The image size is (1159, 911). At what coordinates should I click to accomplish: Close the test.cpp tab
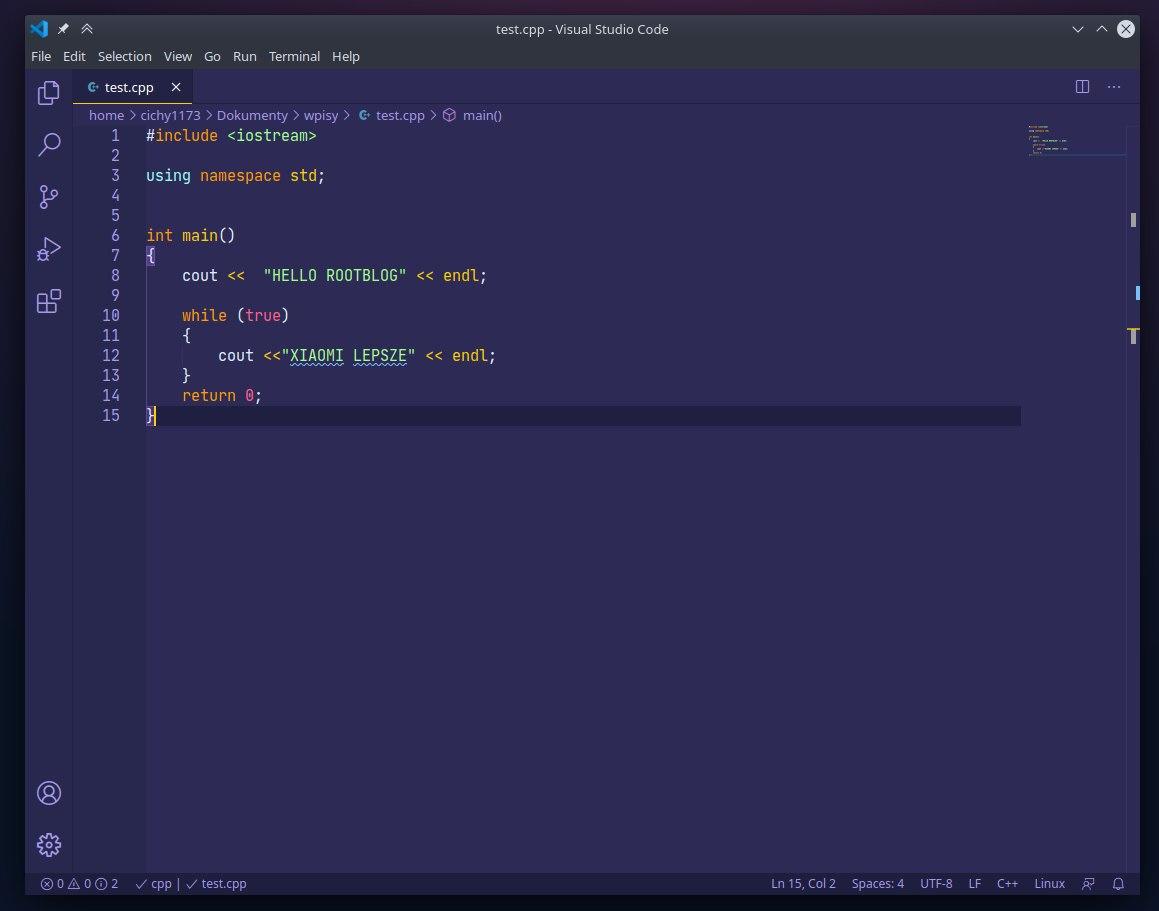pos(176,87)
